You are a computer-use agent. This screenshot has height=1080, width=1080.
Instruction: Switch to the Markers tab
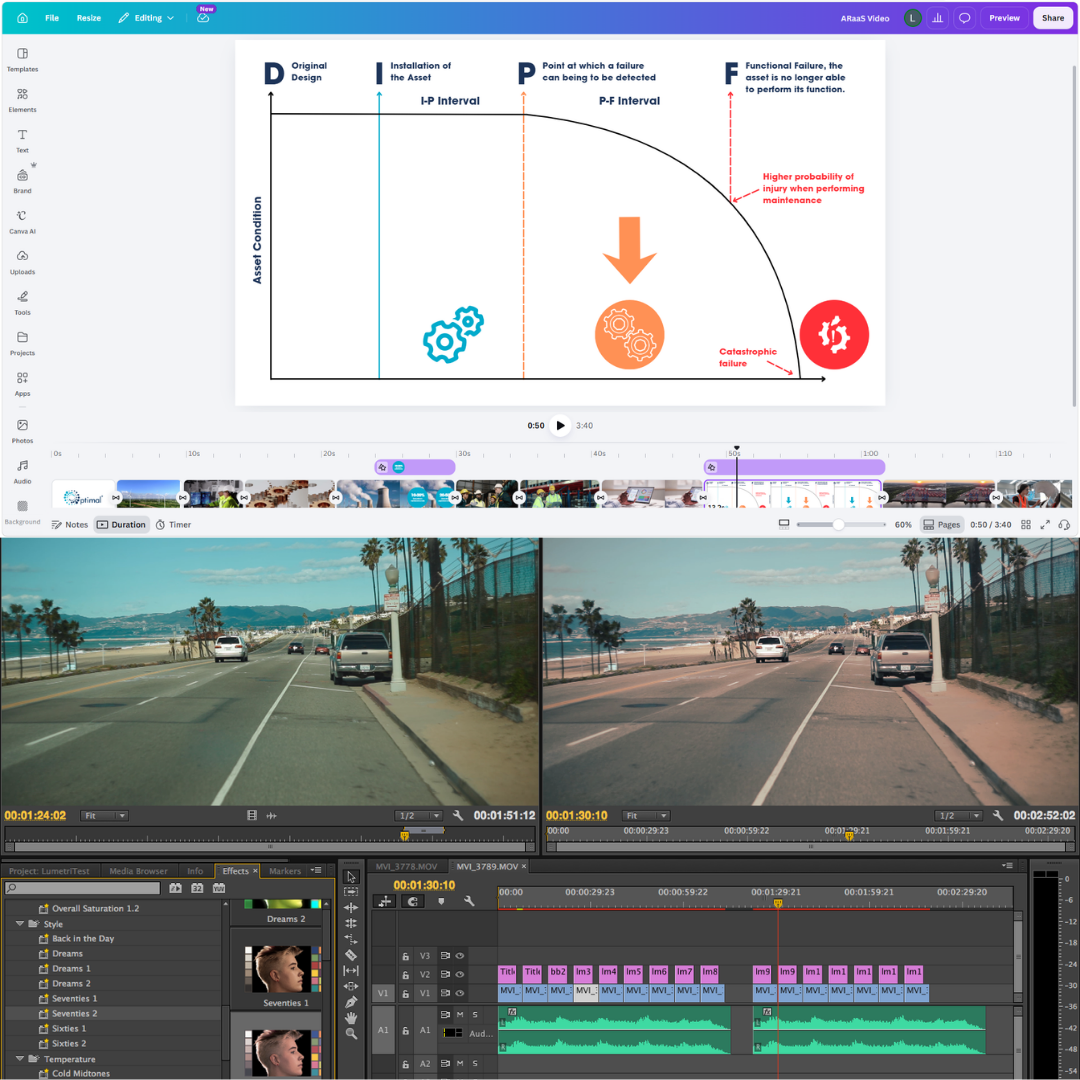[x=284, y=871]
